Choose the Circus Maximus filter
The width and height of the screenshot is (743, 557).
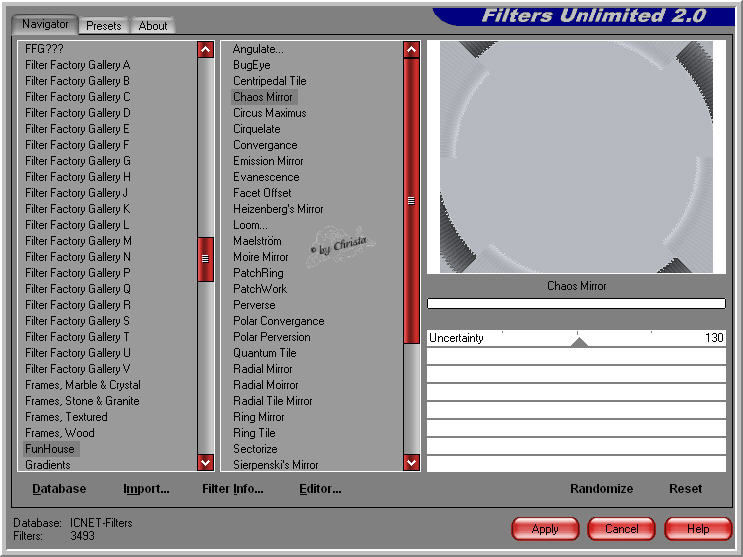pyautogui.click(x=270, y=113)
